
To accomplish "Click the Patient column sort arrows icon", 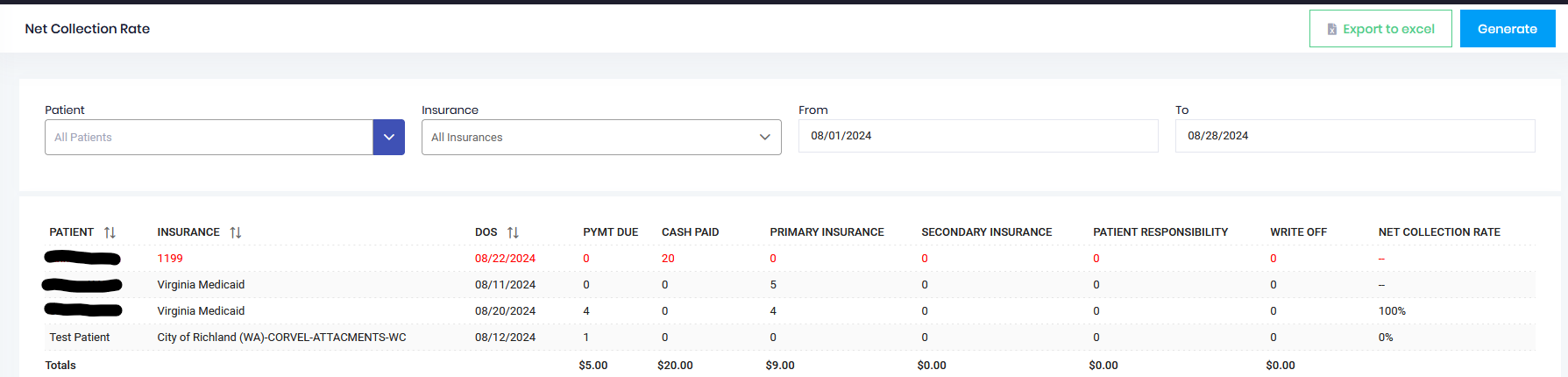I will point(110,232).
